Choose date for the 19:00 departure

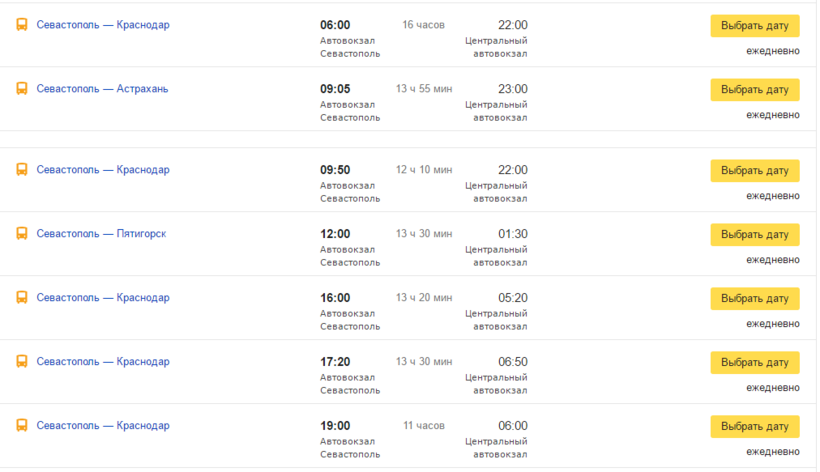[x=755, y=426]
